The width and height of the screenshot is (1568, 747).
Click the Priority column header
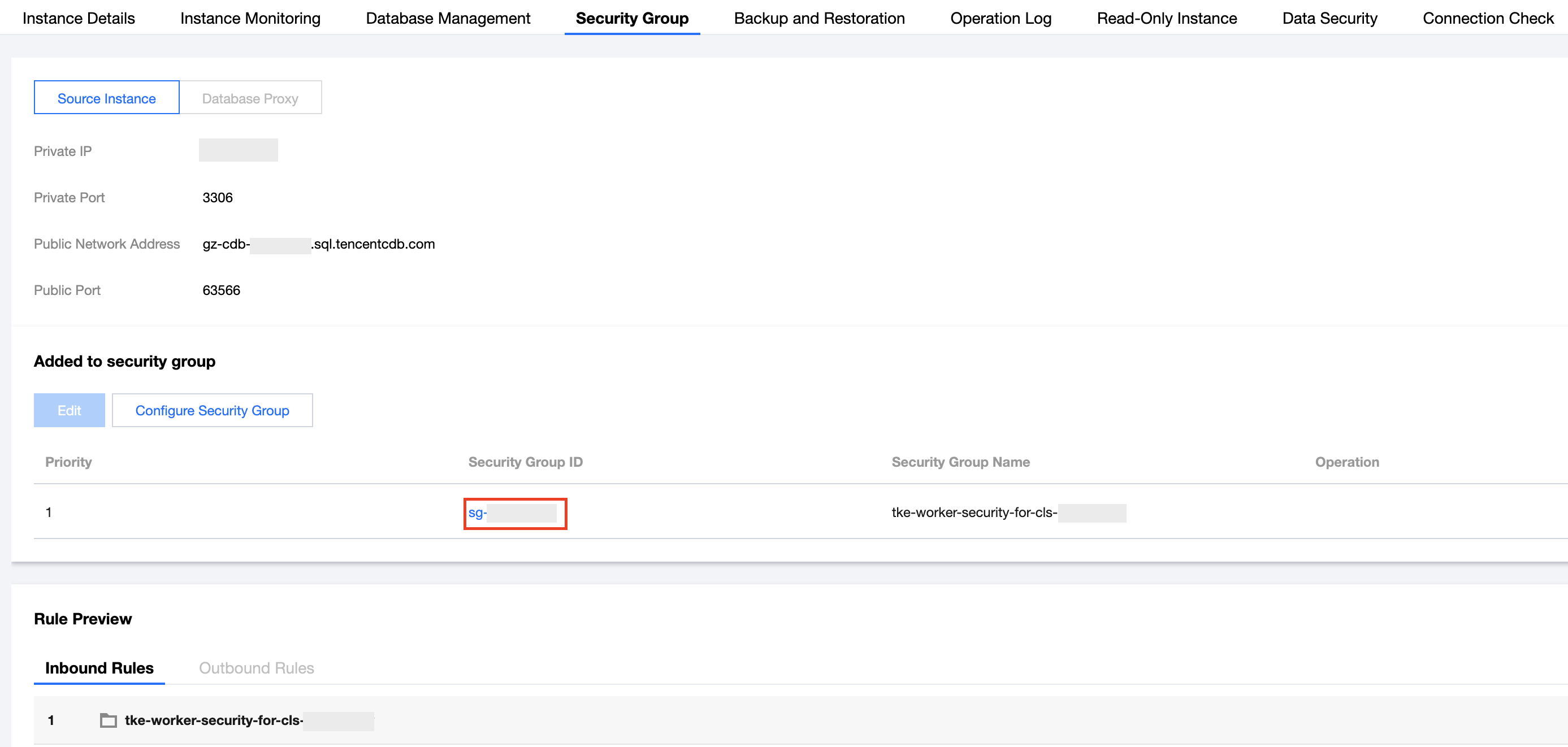pos(68,462)
